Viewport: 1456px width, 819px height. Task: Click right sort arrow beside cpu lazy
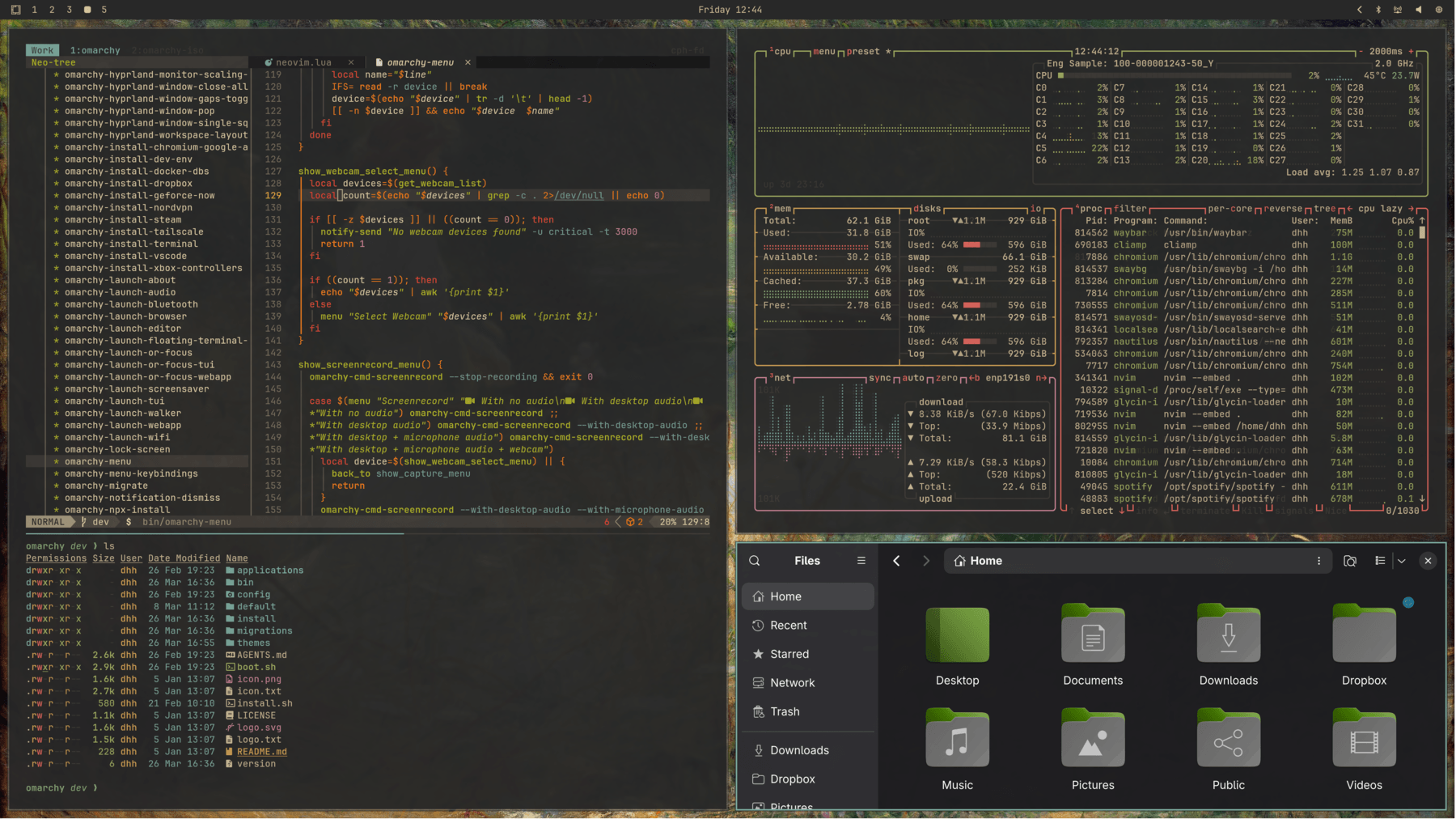(x=1412, y=209)
